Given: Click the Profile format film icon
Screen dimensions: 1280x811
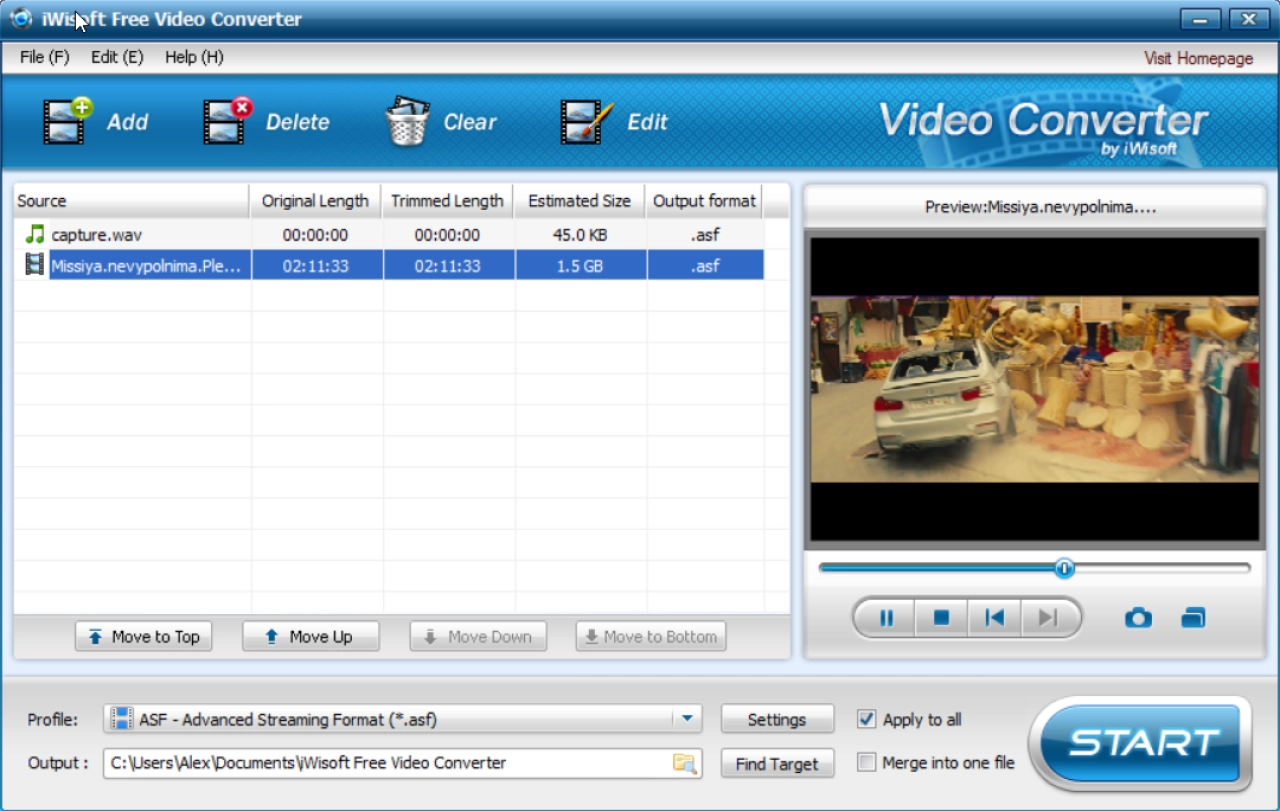Looking at the screenshot, I should click(121, 719).
